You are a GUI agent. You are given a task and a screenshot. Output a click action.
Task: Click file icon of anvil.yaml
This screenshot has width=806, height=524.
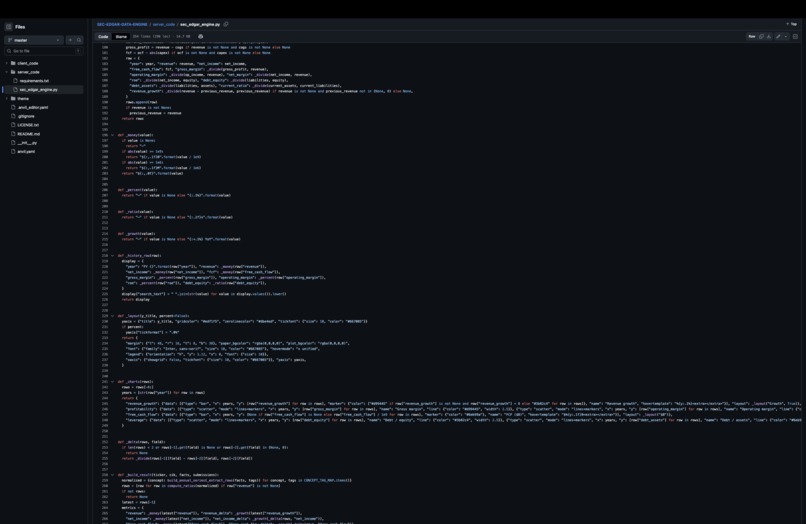click(x=13, y=151)
